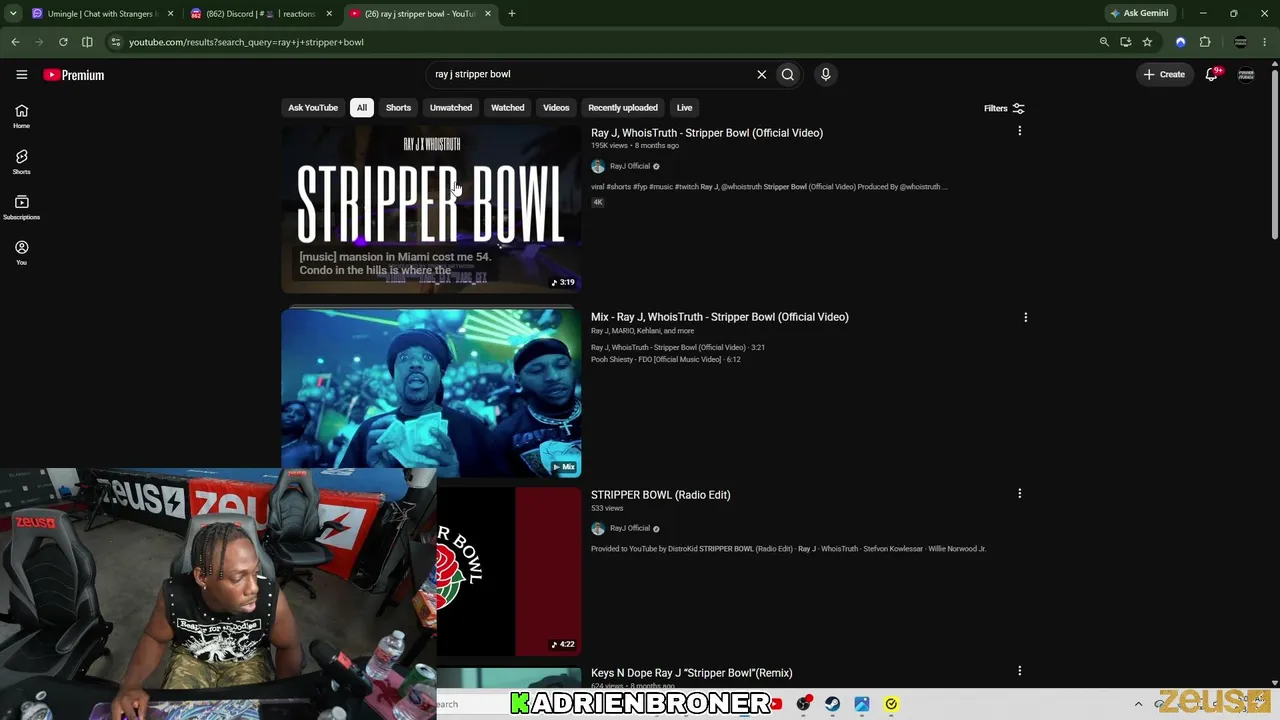Viewport: 1280px width, 720px height.
Task: Close the Umingle browser tab
Action: 170,14
